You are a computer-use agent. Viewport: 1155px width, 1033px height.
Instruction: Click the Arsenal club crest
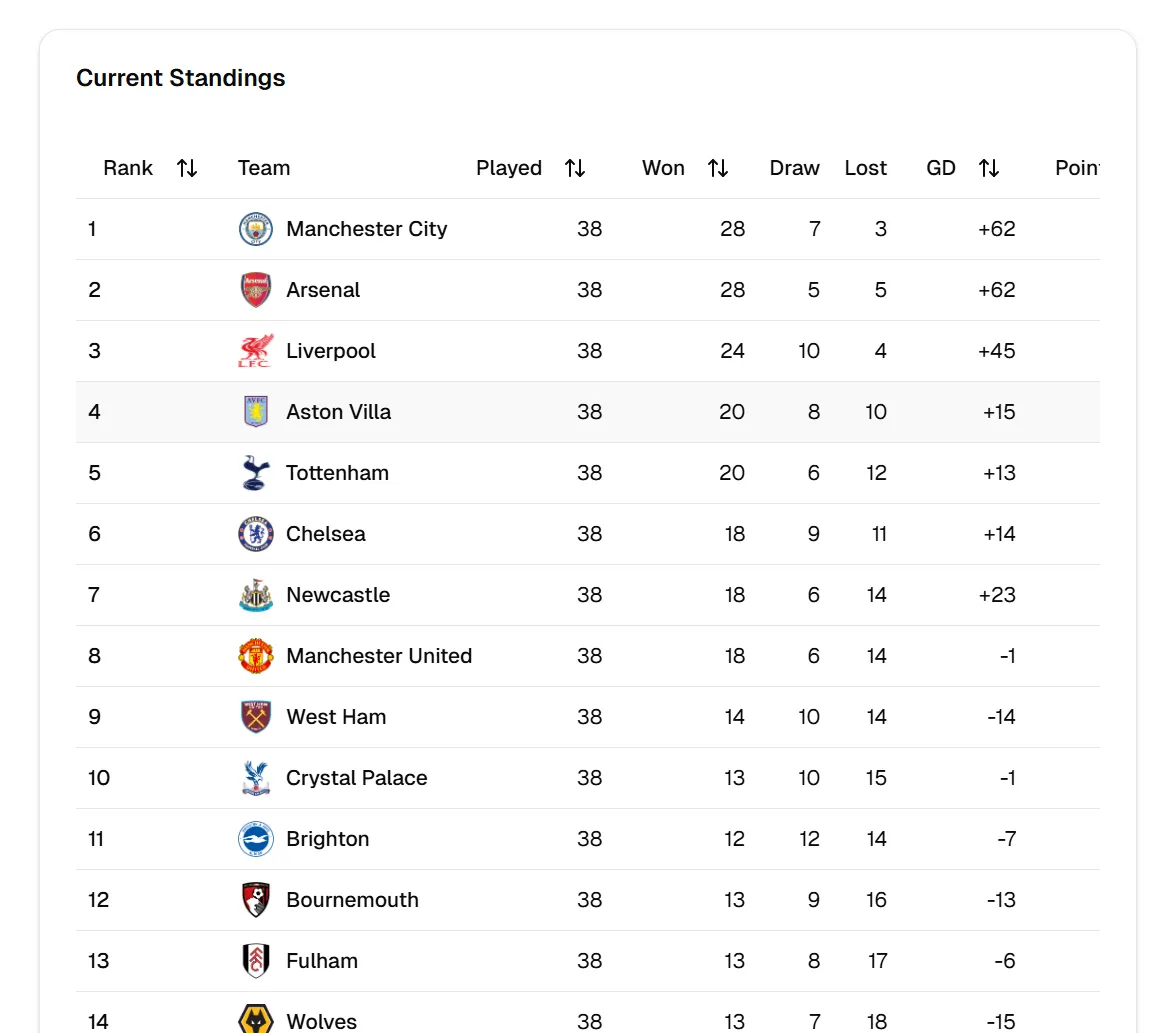point(256,290)
